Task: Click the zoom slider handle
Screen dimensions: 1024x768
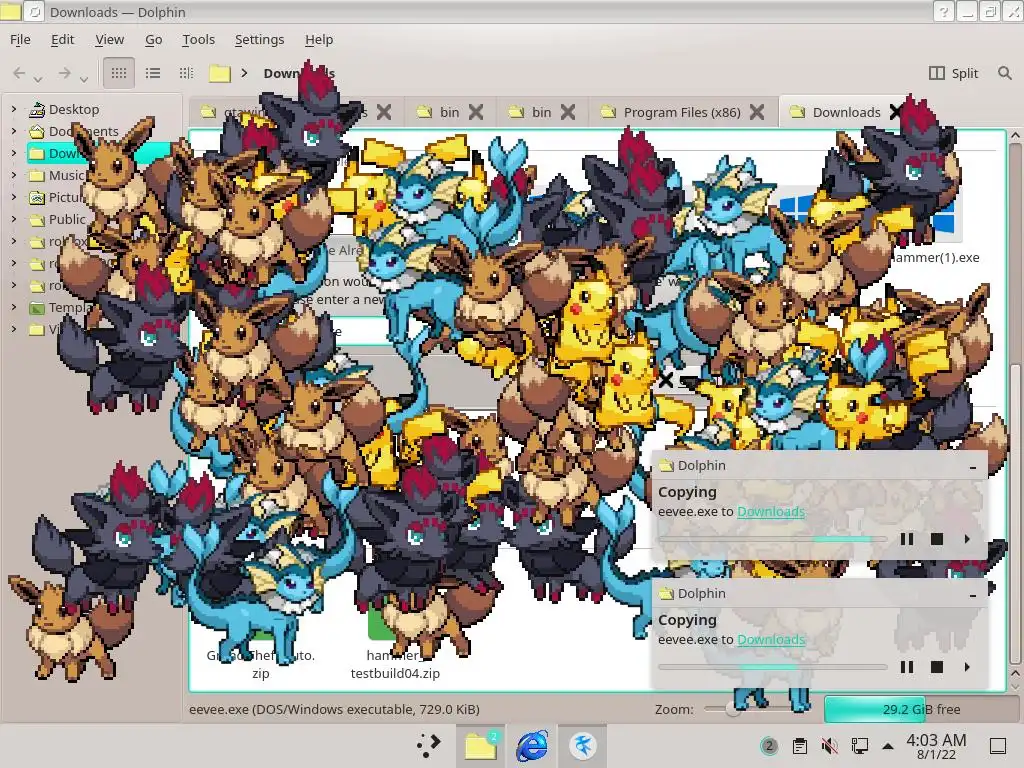Action: click(733, 709)
